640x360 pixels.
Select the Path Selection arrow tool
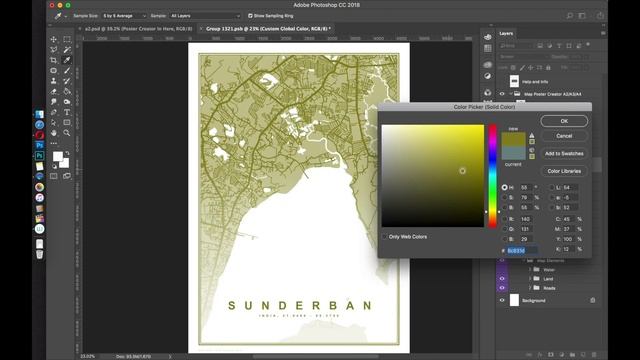(x=53, y=122)
